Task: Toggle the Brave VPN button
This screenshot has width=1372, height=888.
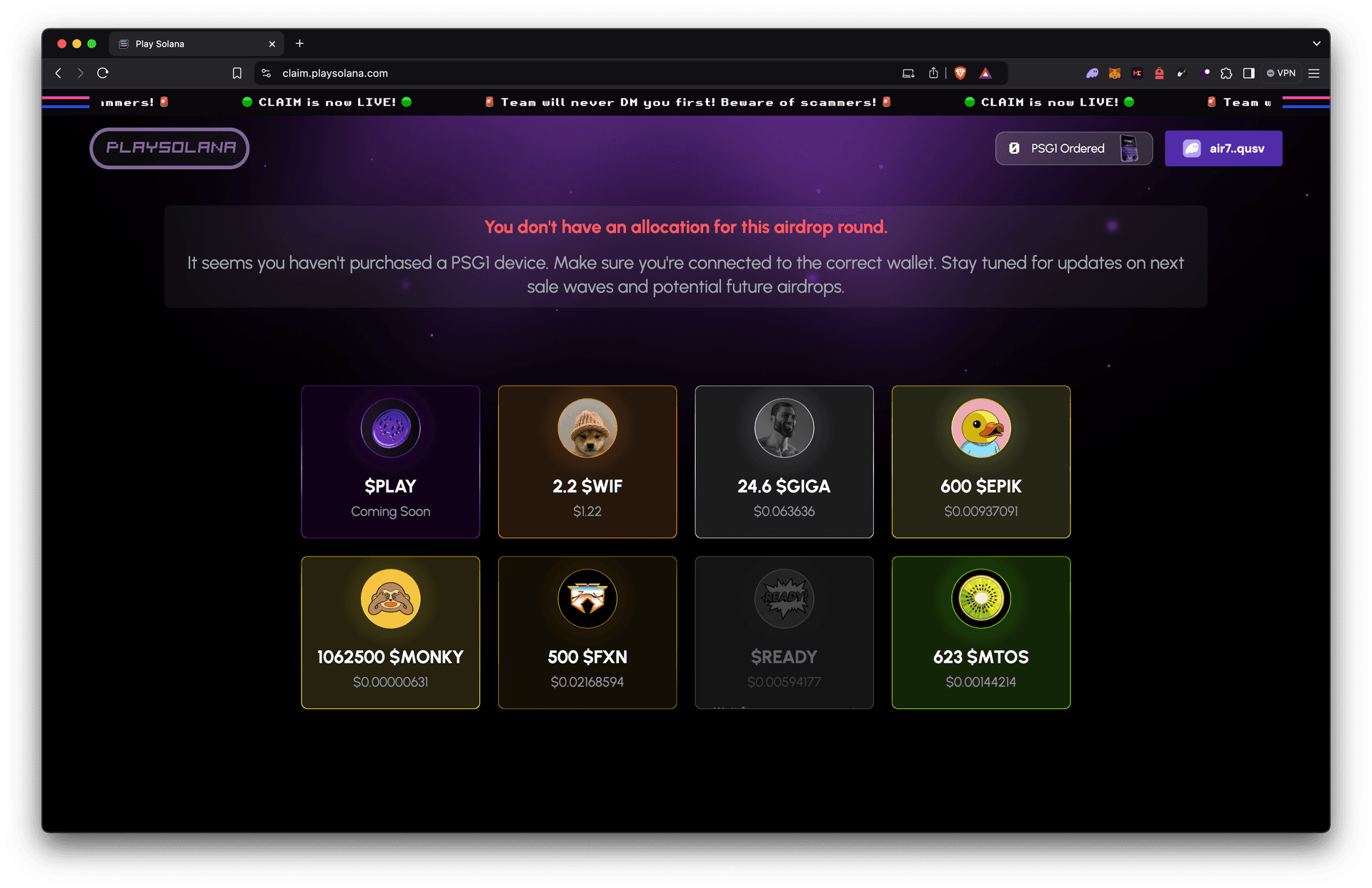Action: [x=1281, y=73]
